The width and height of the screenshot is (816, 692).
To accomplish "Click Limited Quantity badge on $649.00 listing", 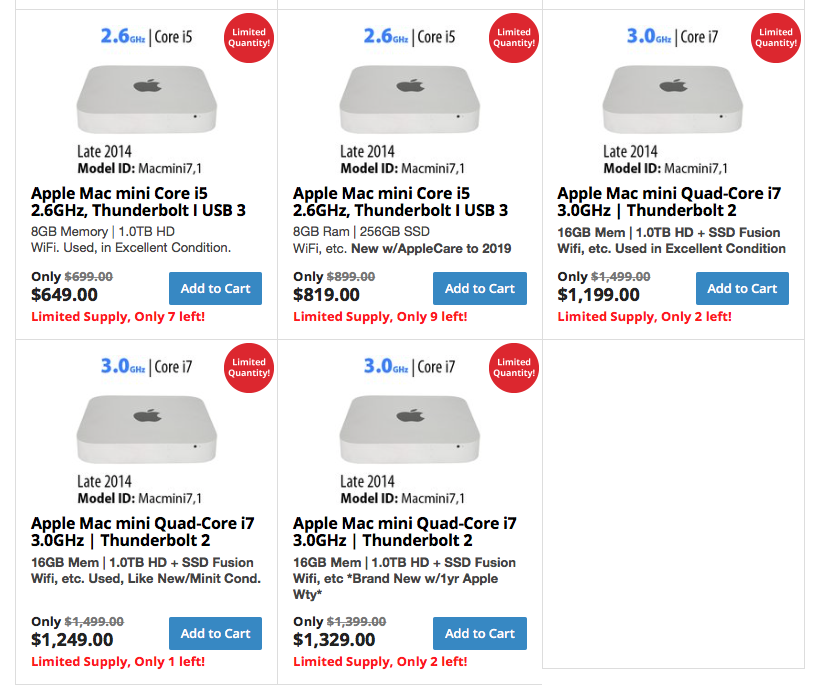I will coord(249,38).
